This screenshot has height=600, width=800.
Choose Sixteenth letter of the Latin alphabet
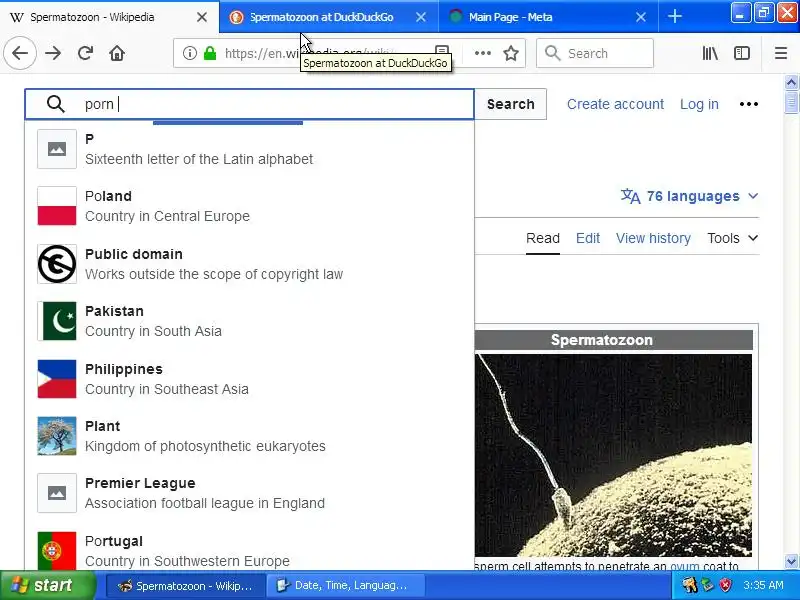point(199,159)
